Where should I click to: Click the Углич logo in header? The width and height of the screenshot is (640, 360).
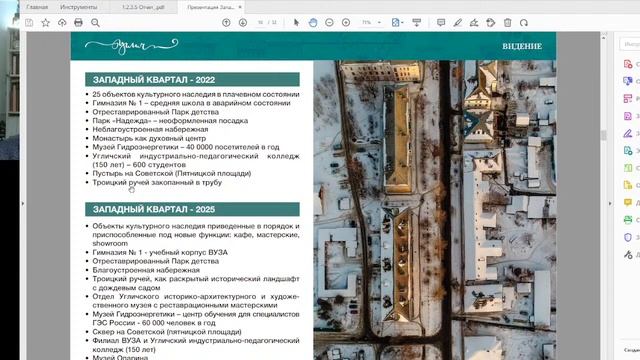click(131, 46)
